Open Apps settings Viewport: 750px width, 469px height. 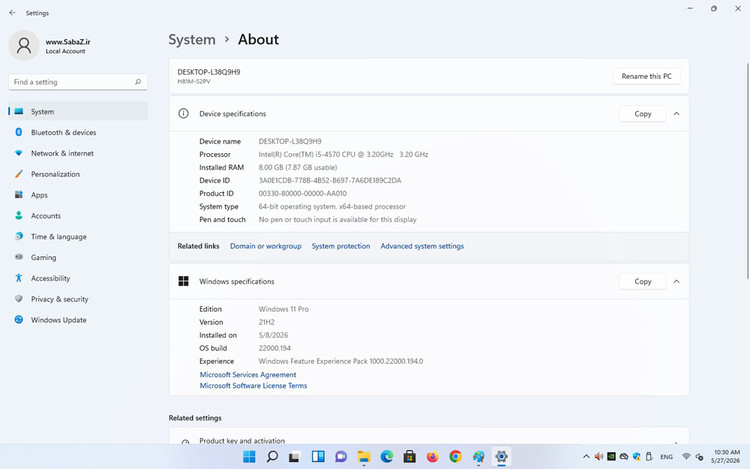coord(78,195)
